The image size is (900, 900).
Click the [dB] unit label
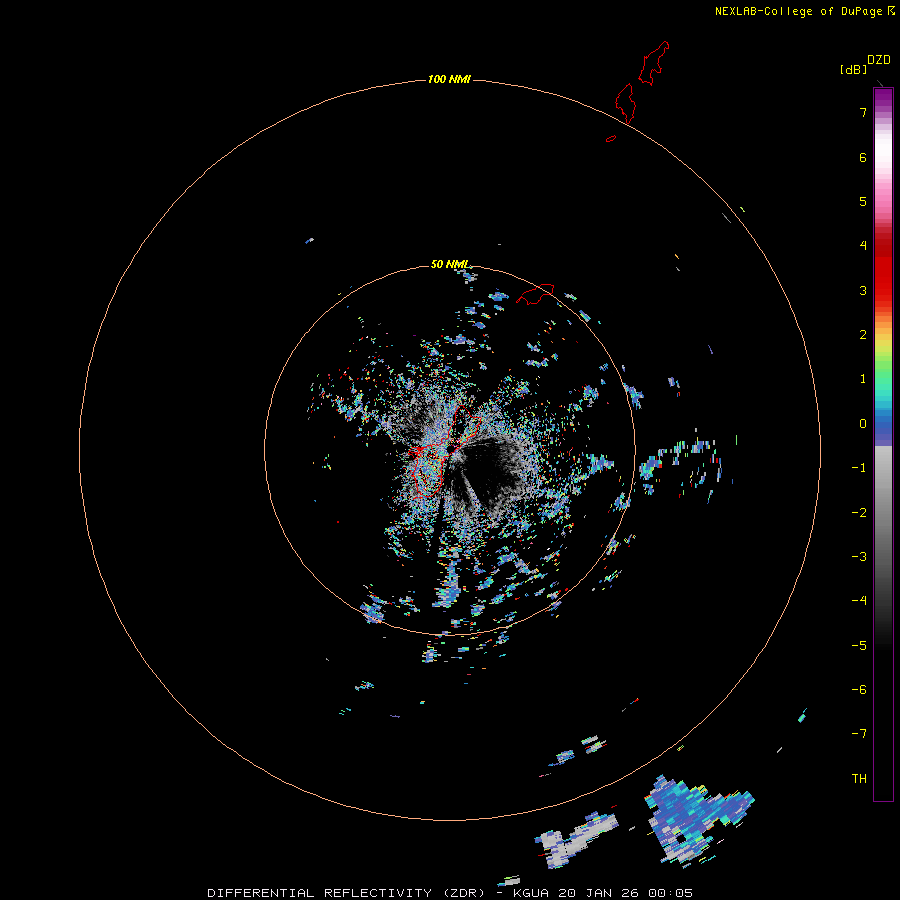tap(853, 69)
